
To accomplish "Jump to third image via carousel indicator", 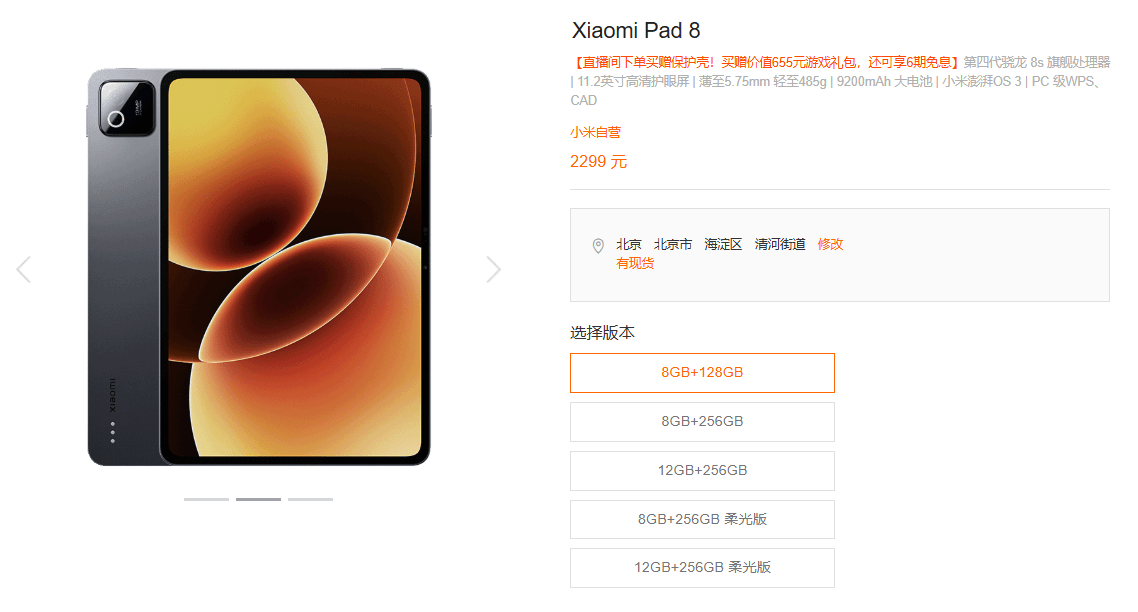I will click(311, 499).
